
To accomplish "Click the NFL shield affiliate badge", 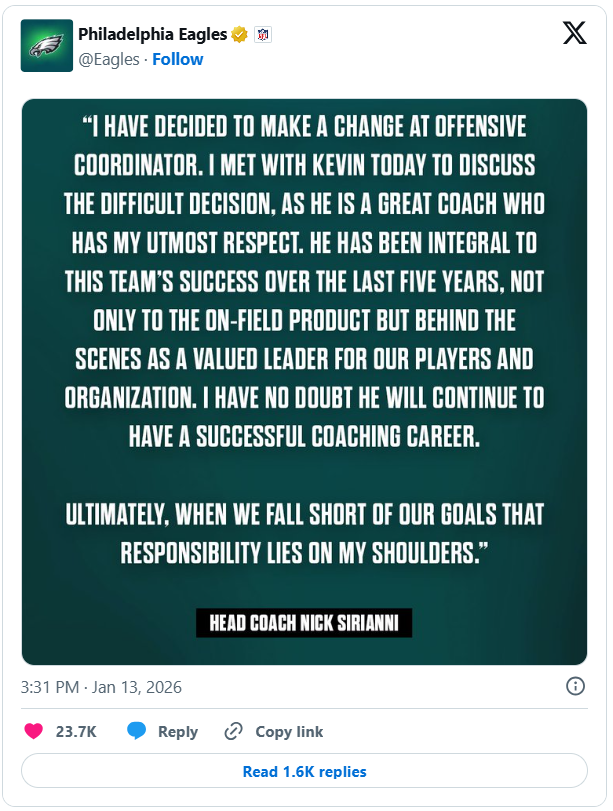I will (x=263, y=35).
